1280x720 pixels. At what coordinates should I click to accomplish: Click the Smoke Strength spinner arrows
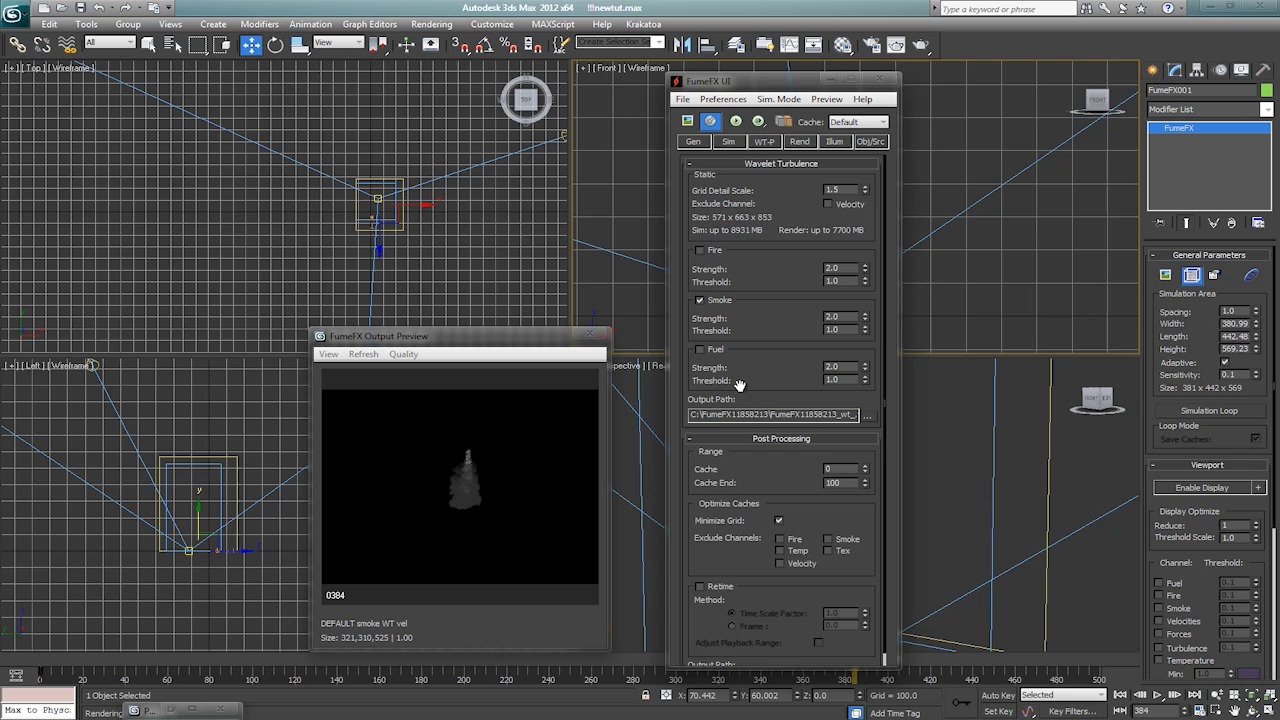click(x=865, y=317)
